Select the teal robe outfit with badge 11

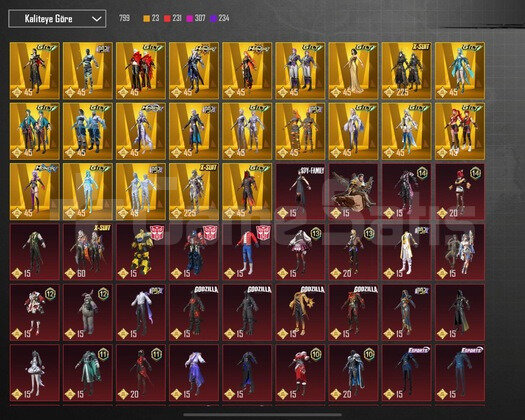[88, 373]
